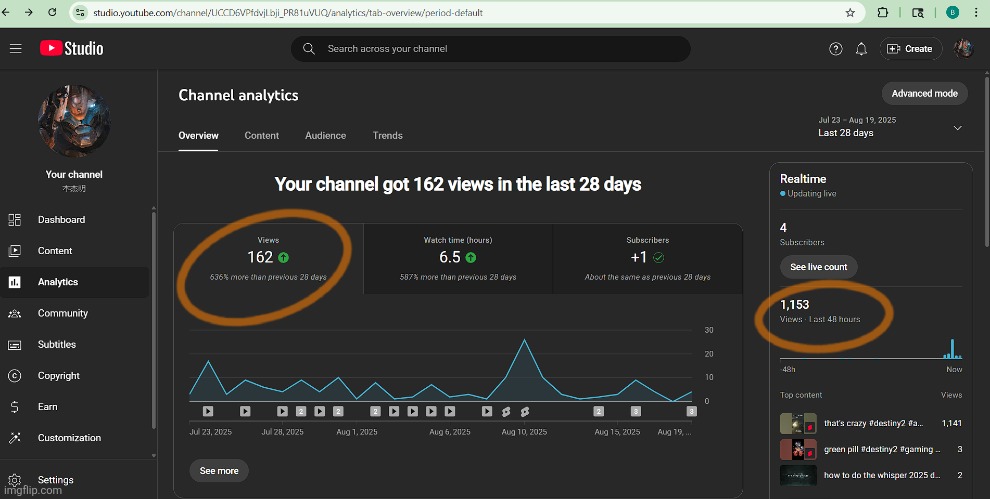This screenshot has width=990, height=499.
Task: Switch to the Audience tab
Action: tap(325, 135)
